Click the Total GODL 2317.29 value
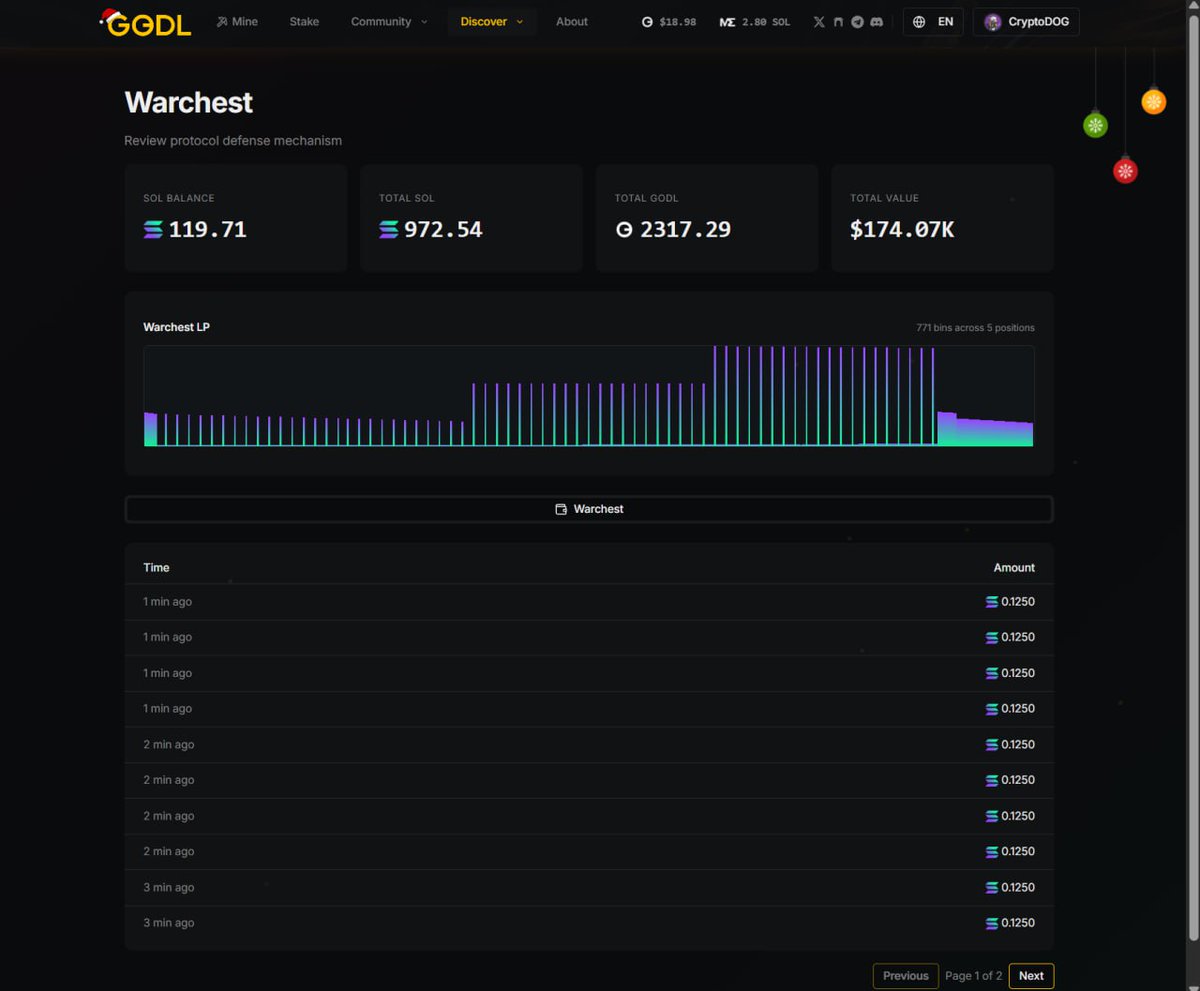The height and width of the screenshot is (991, 1200). coord(685,230)
